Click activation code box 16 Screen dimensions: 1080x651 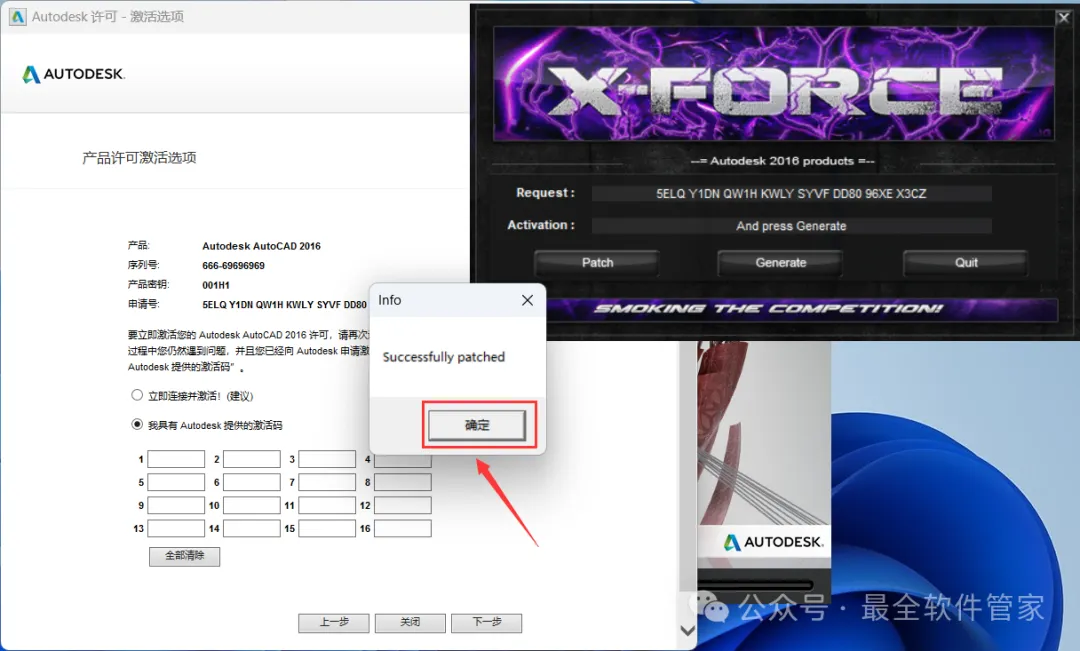tap(403, 528)
